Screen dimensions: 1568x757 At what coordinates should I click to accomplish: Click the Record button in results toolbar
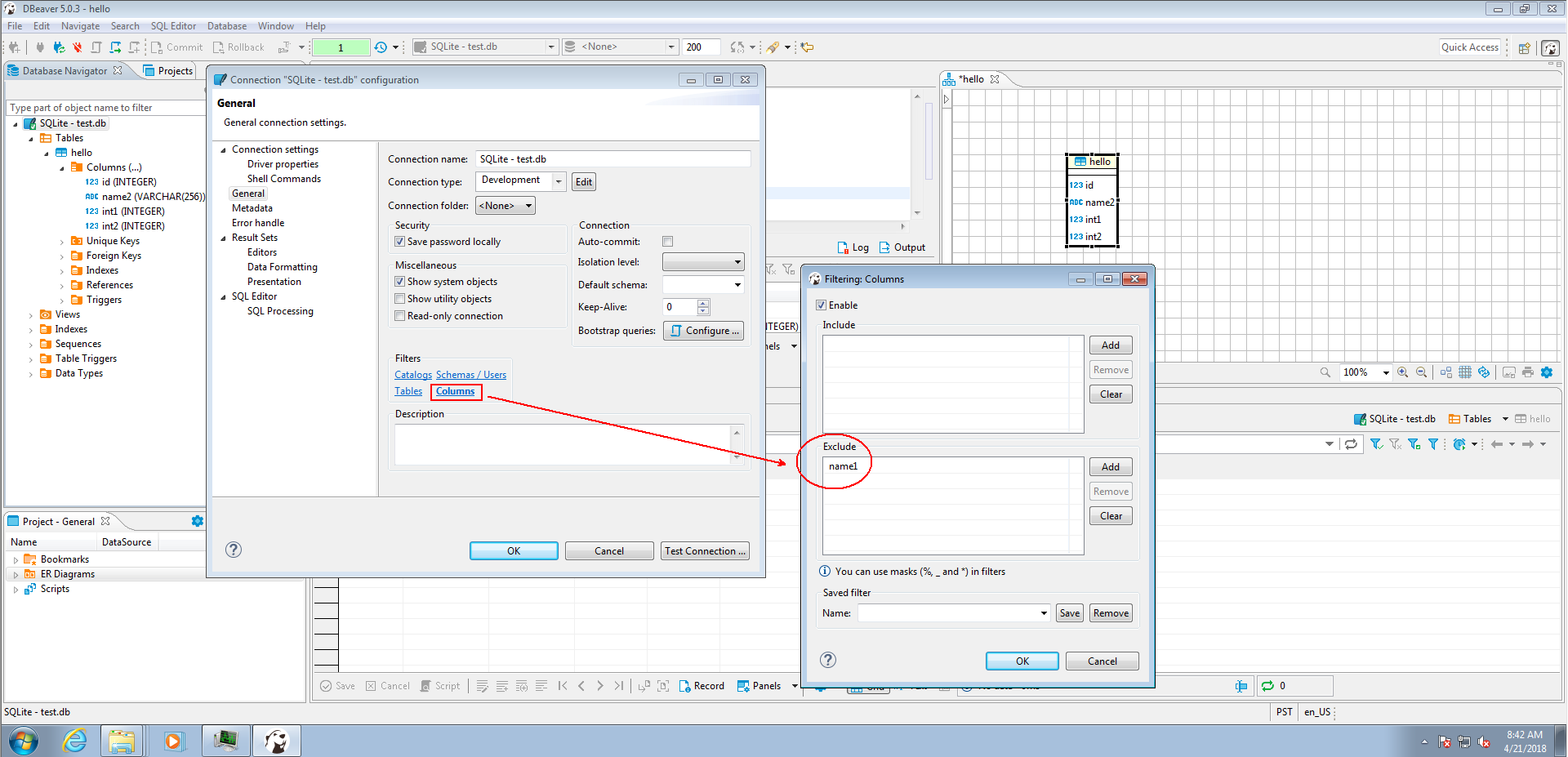pyautogui.click(x=702, y=686)
